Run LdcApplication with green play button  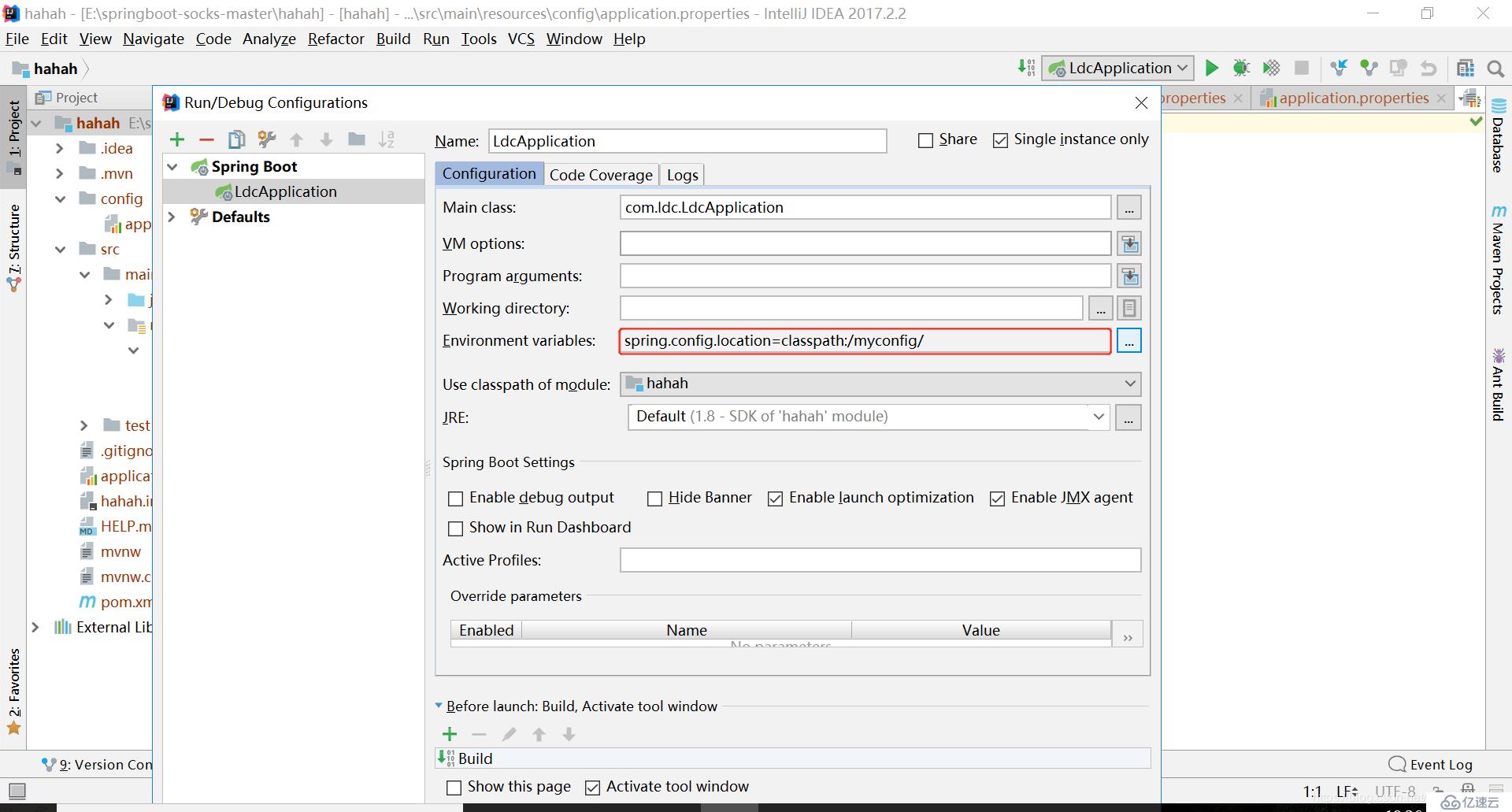click(x=1212, y=69)
